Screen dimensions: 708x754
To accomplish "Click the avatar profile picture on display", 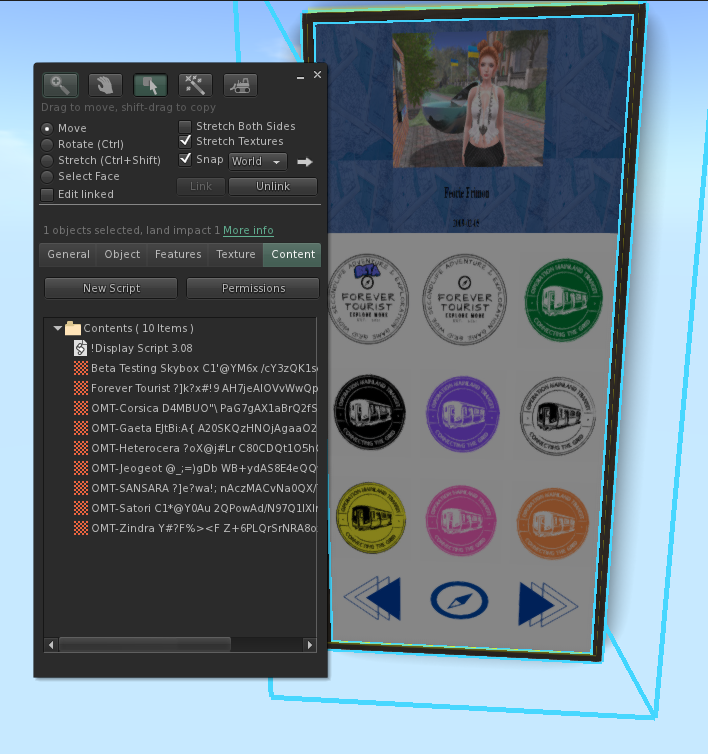I will (x=469, y=100).
